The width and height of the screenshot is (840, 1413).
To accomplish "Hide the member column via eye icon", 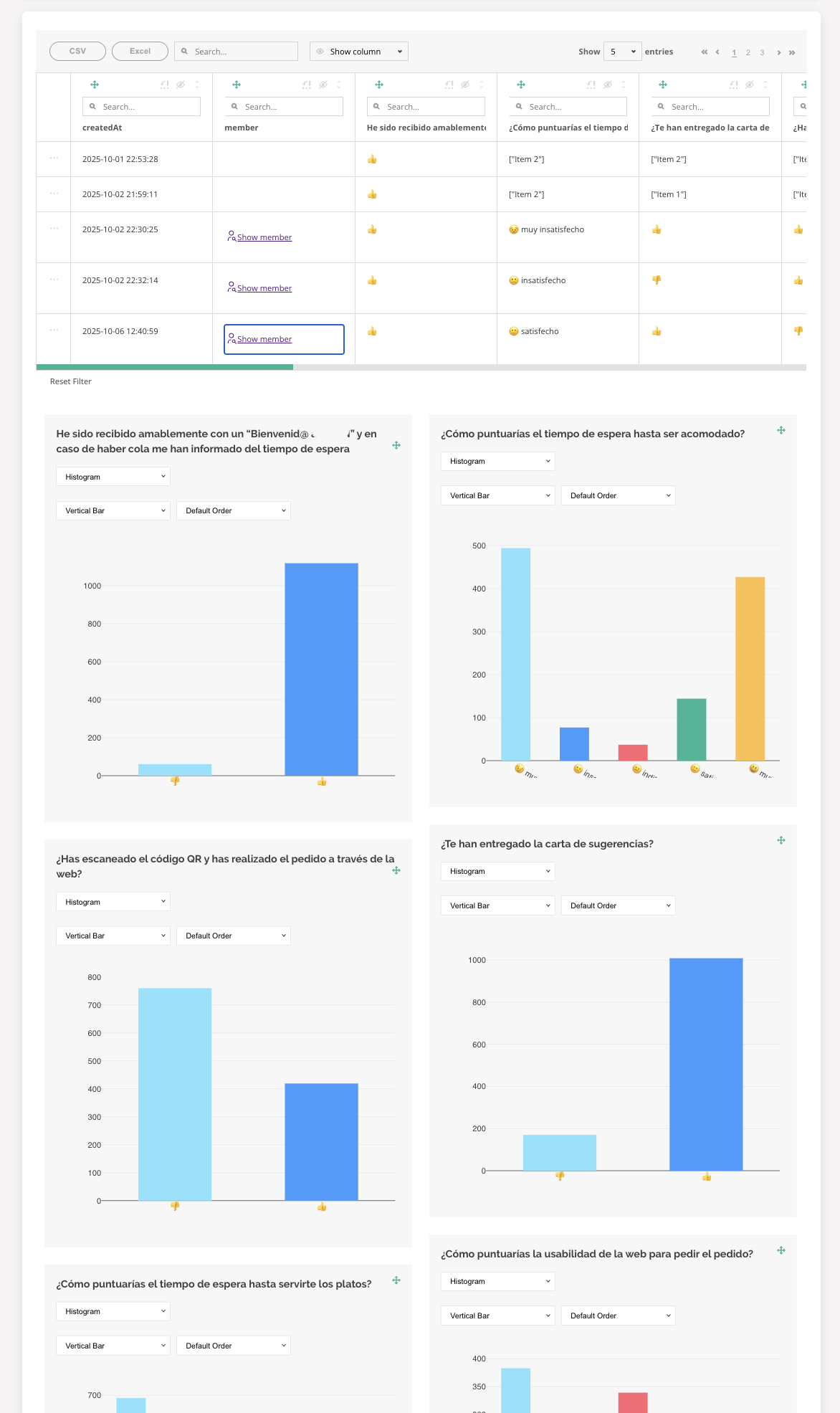I will pyautogui.click(x=323, y=85).
